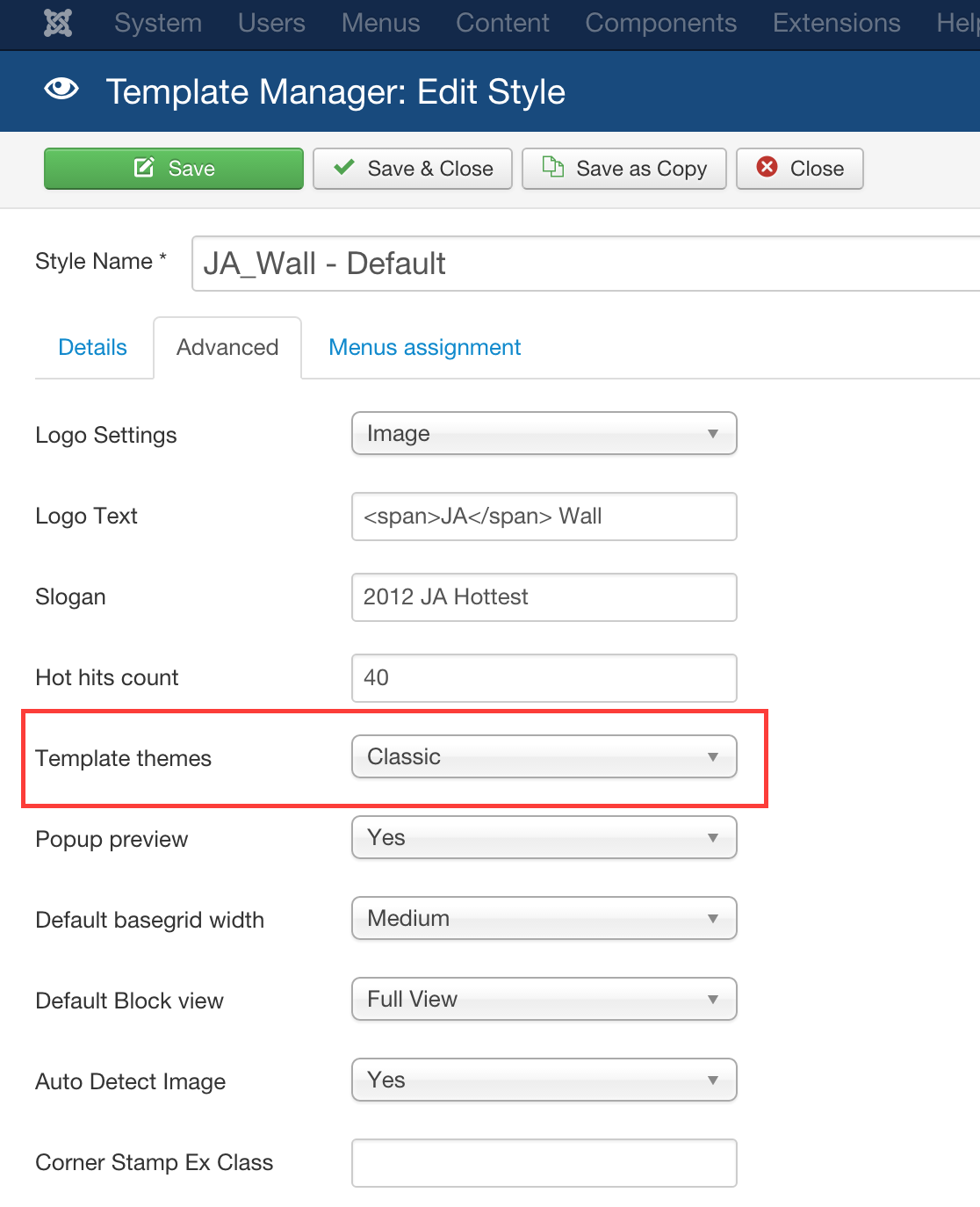Open the Template themes dropdown

544,757
